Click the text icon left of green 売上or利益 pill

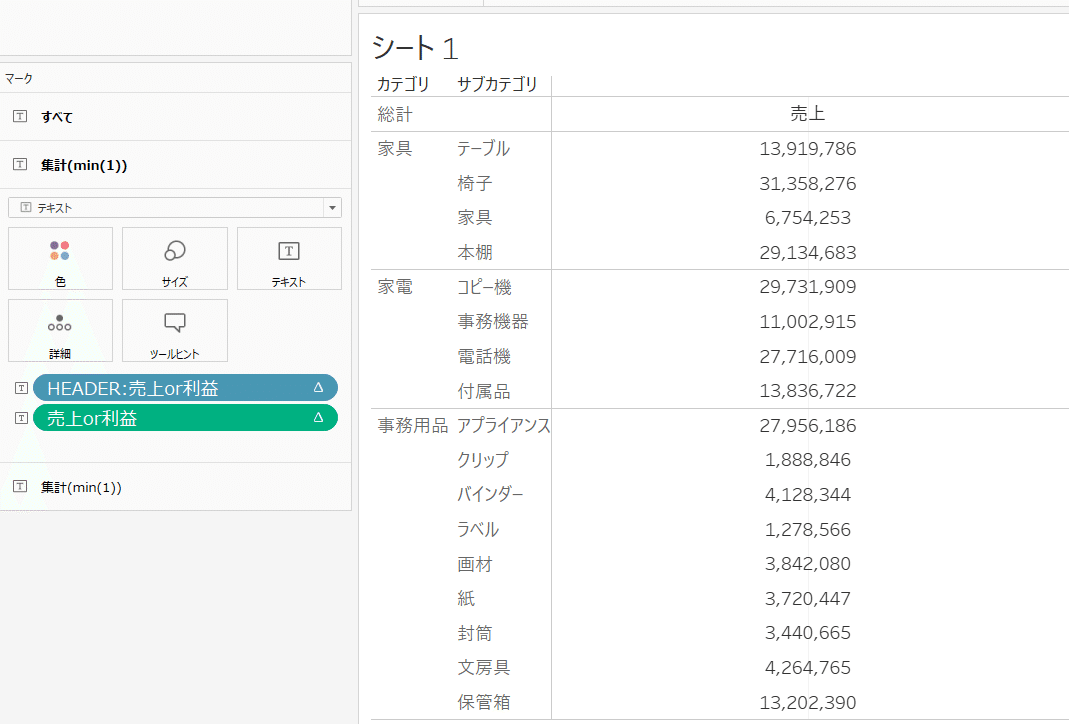coord(21,418)
